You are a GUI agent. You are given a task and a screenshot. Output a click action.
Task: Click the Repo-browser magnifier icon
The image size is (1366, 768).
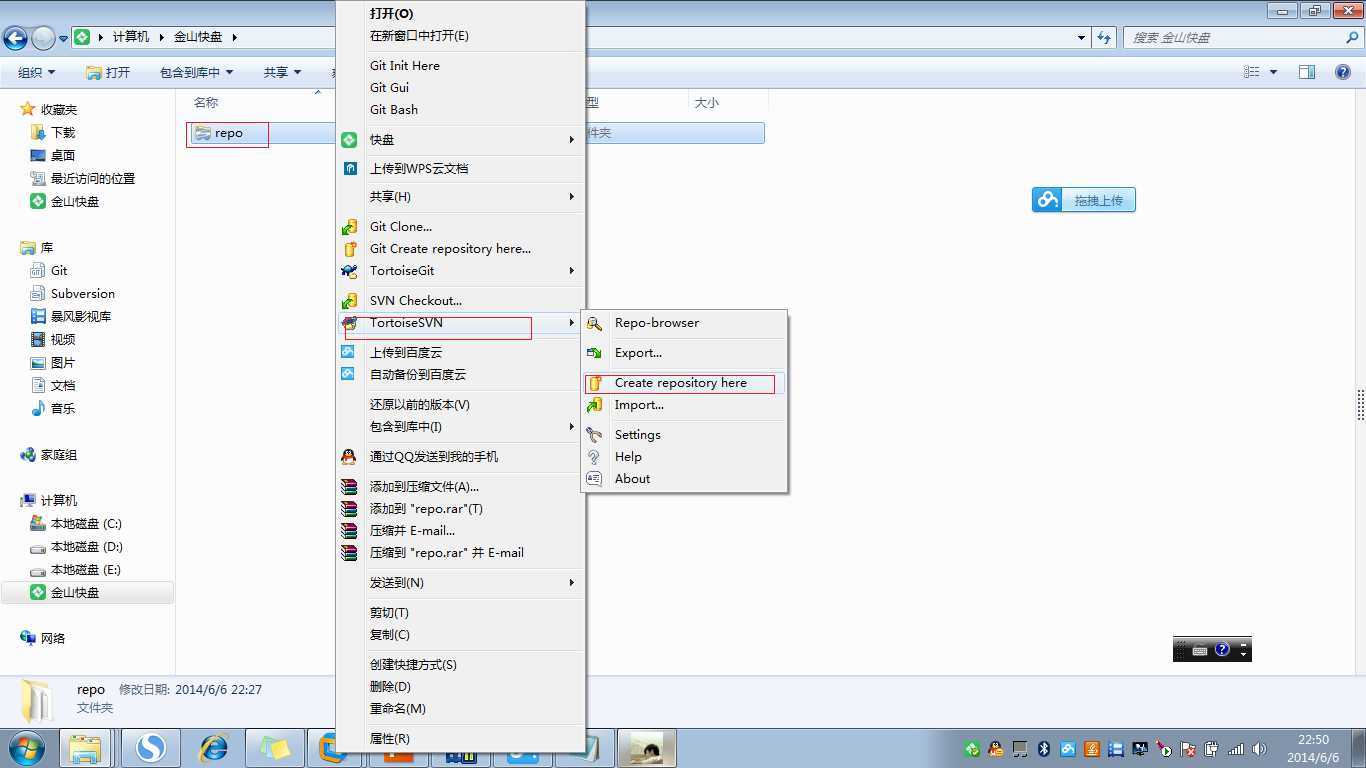[x=594, y=323]
